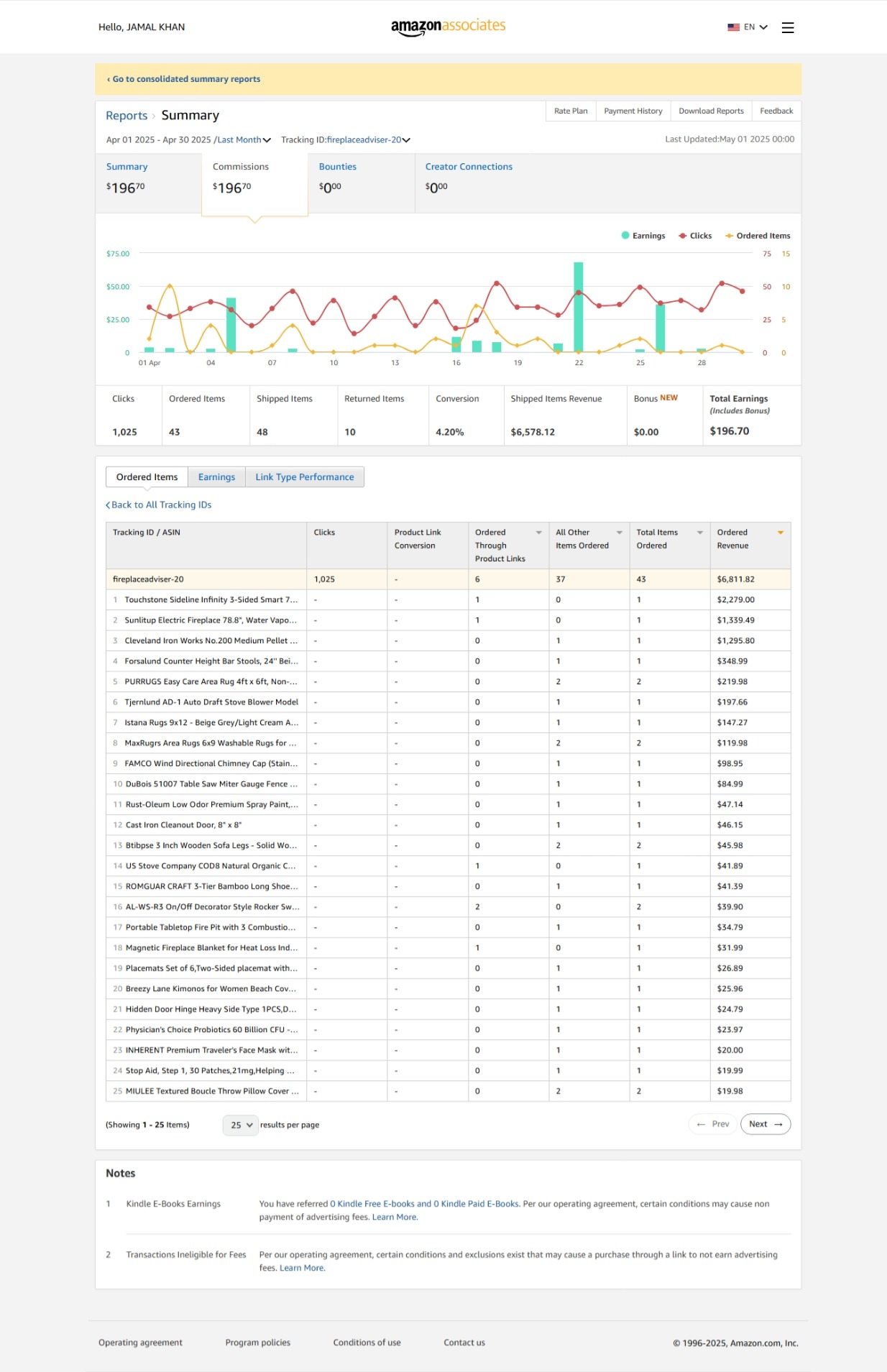887x1372 pixels.
Task: Open the EN language dropdown
Action: [755, 27]
